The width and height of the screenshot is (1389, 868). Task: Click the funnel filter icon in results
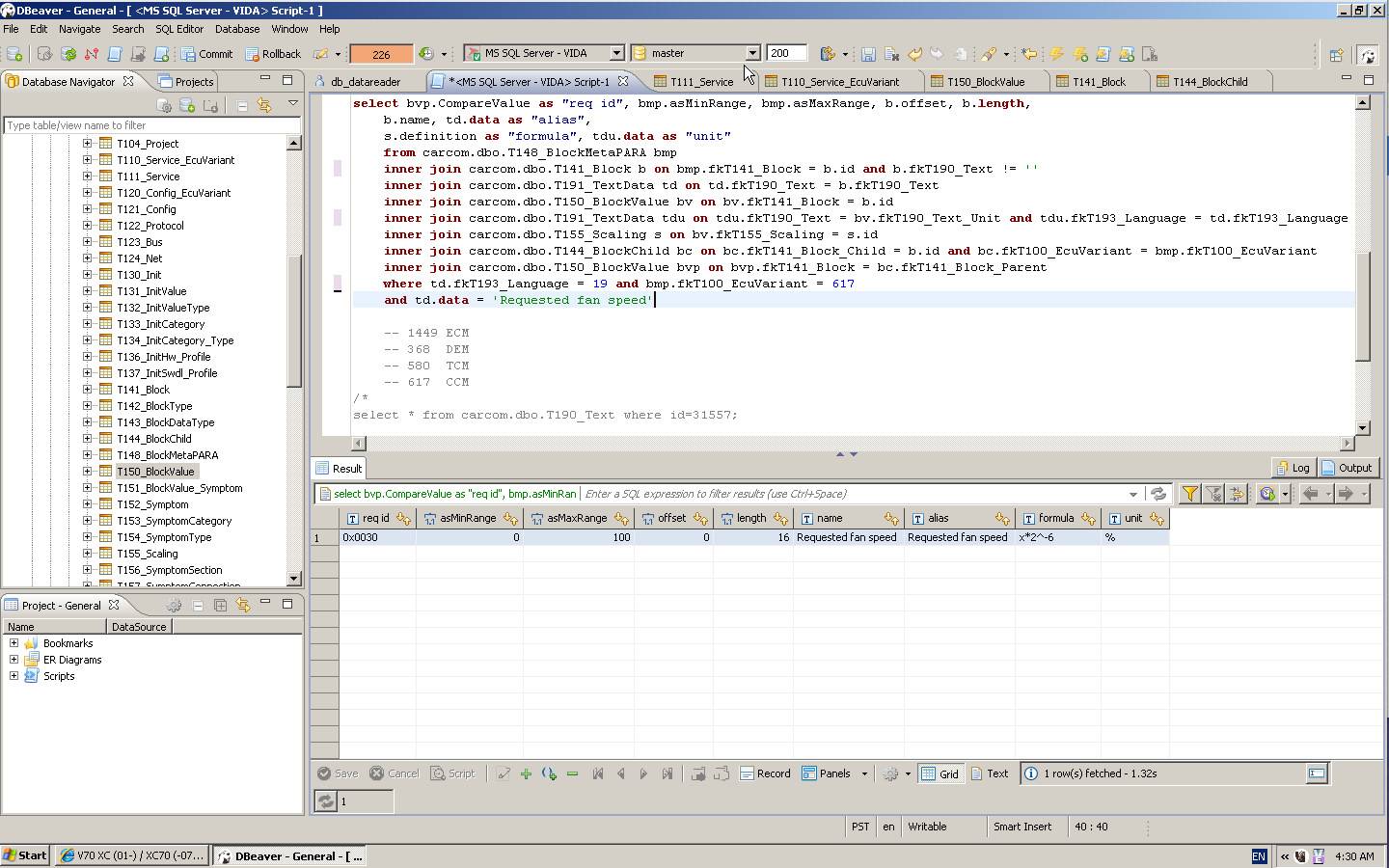pyautogui.click(x=1190, y=494)
